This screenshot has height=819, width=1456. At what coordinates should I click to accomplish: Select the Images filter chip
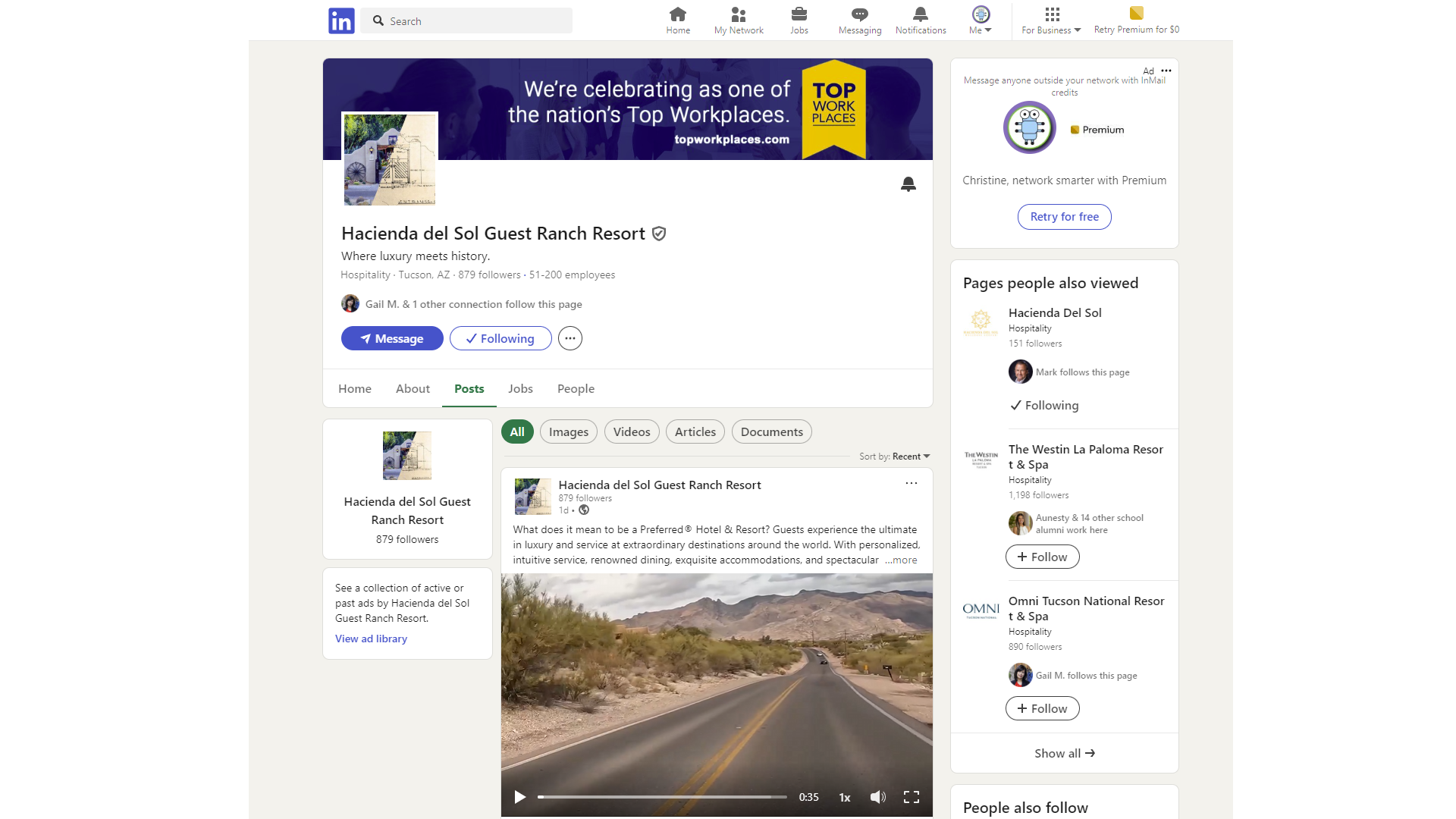pyautogui.click(x=568, y=432)
